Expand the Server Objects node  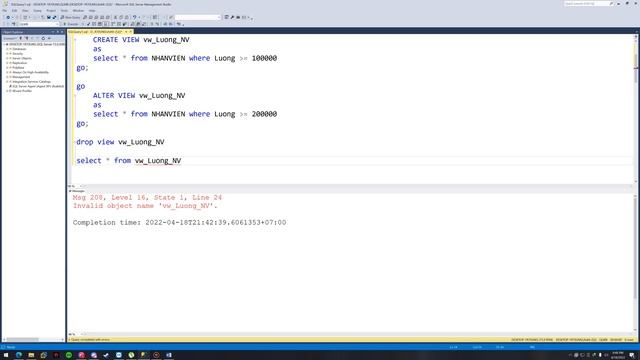[7, 58]
